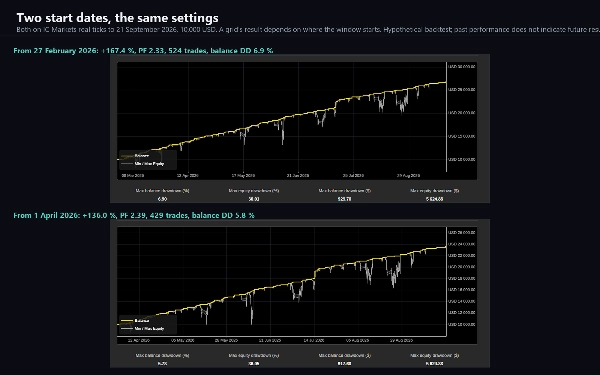Image resolution: width=600 pixels, height=375 pixels.
Task: Click the '12 Apr 2026' date label on top chart
Action: click(188, 176)
